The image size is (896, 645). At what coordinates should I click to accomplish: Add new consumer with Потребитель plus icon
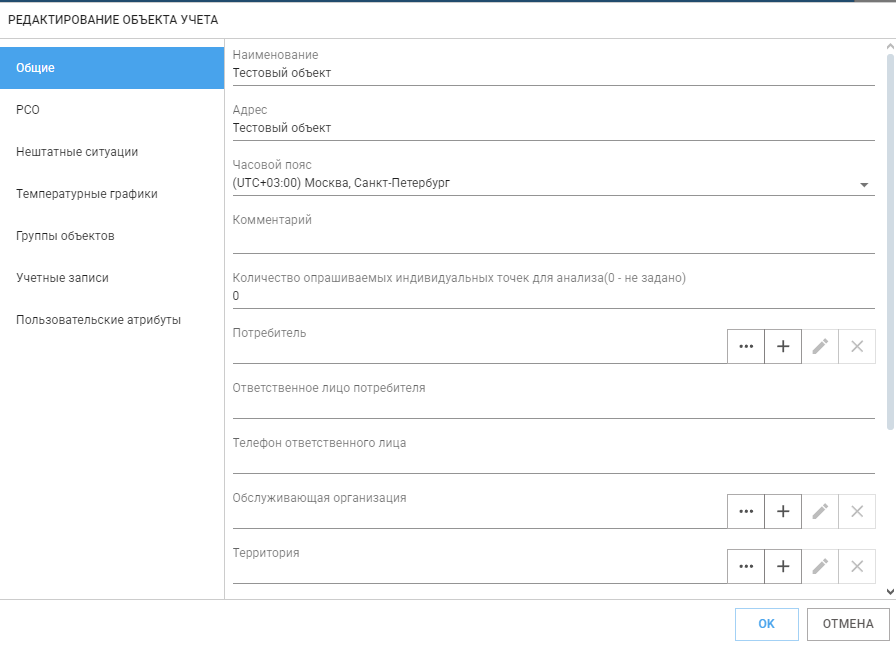tap(783, 346)
